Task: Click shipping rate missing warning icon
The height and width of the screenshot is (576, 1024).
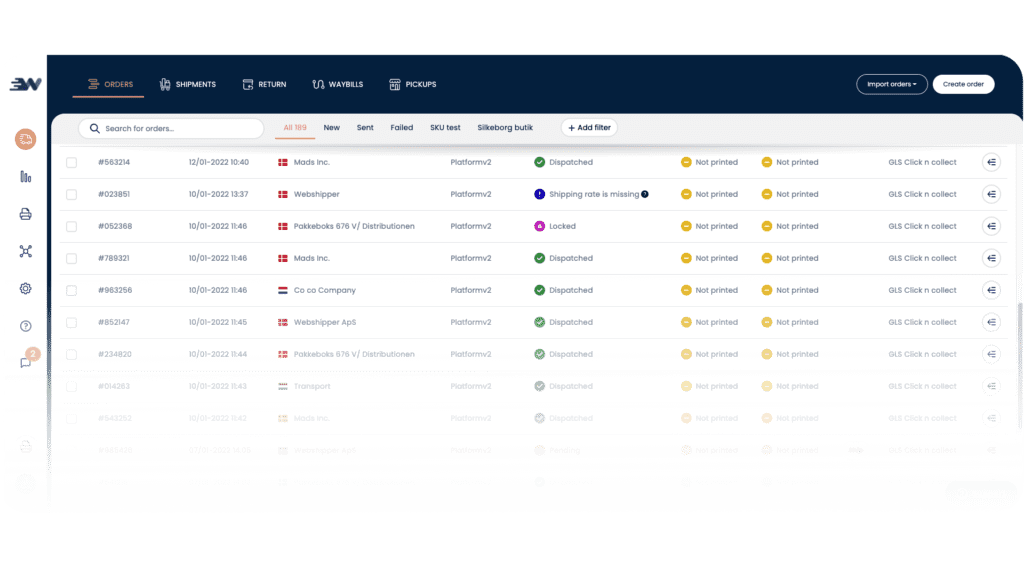Action: (x=539, y=194)
